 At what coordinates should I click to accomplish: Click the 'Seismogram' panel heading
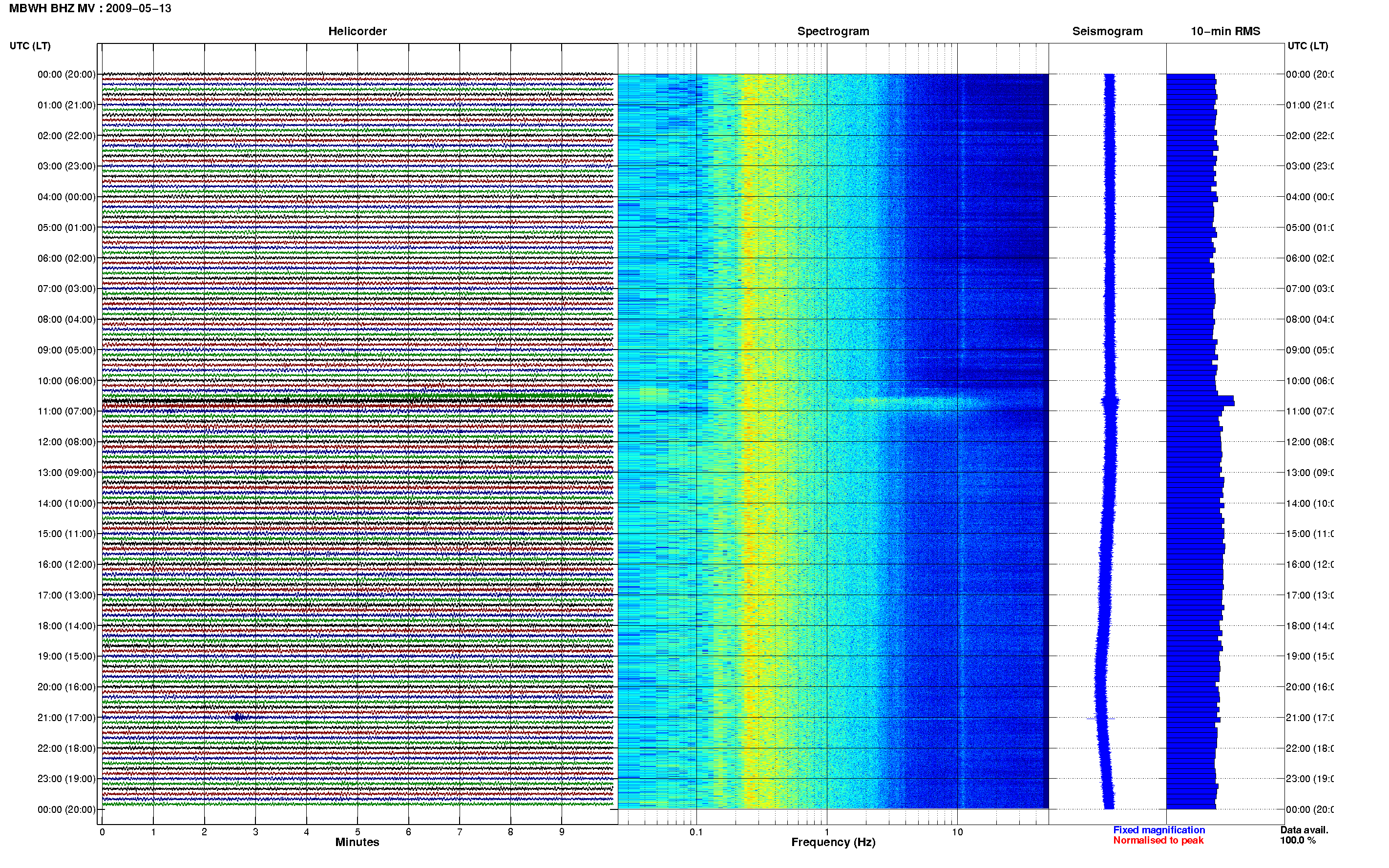(x=1107, y=31)
